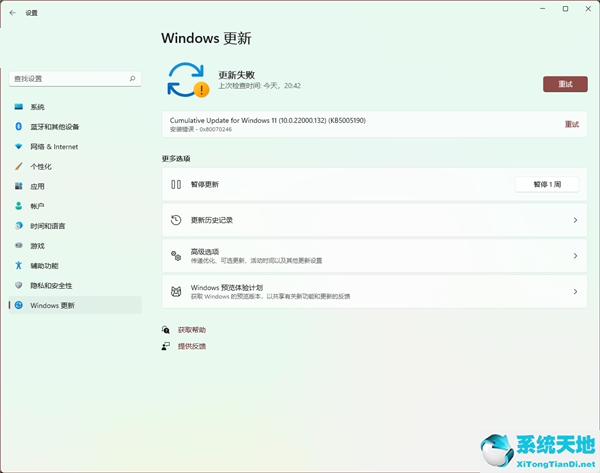Click the accessibility figure icon
The width and height of the screenshot is (600, 473).
(x=19, y=265)
